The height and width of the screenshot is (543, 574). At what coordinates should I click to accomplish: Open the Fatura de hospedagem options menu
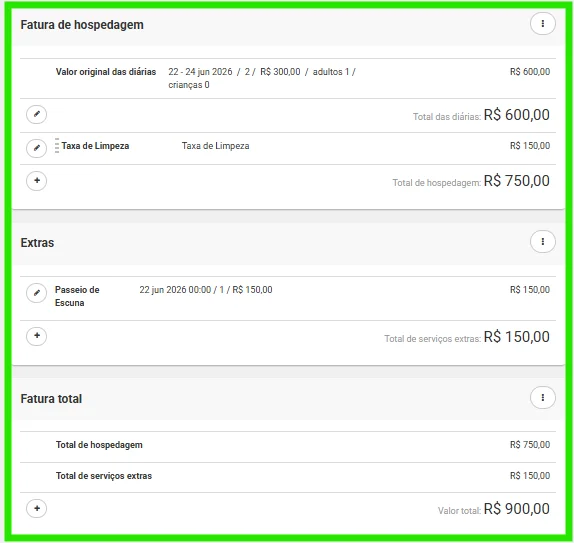(x=543, y=24)
